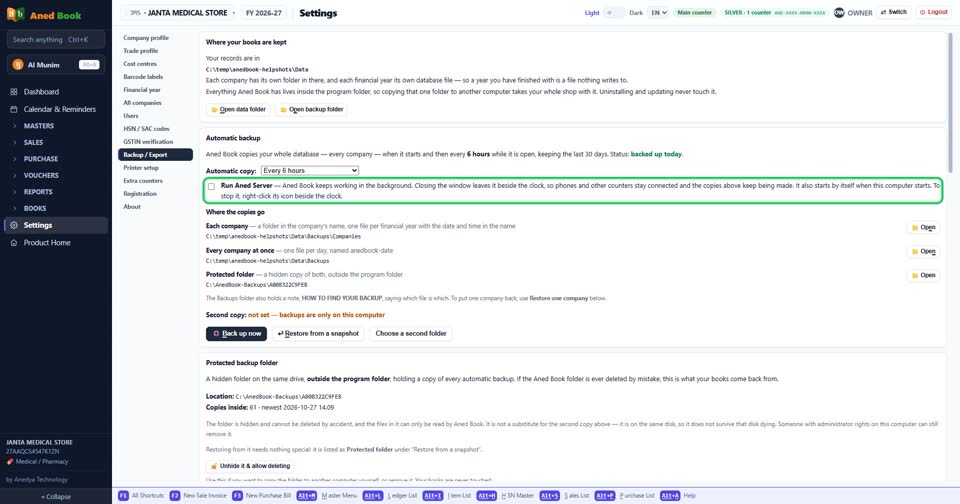Viewport: 960px width, 504px height.
Task: Open the Extra counters page
Action: (x=155, y=181)
